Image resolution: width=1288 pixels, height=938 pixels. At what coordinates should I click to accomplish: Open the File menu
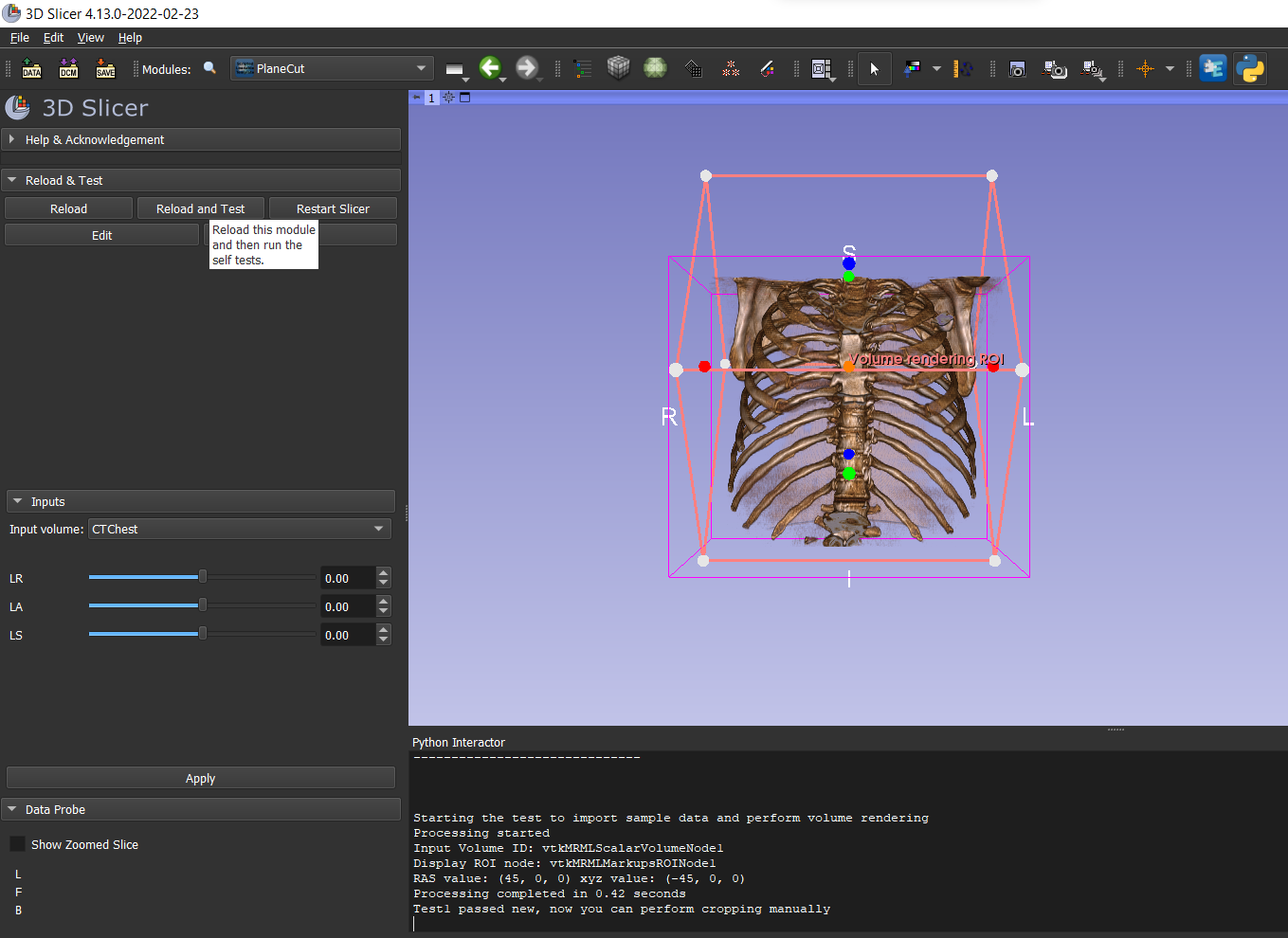(19, 38)
